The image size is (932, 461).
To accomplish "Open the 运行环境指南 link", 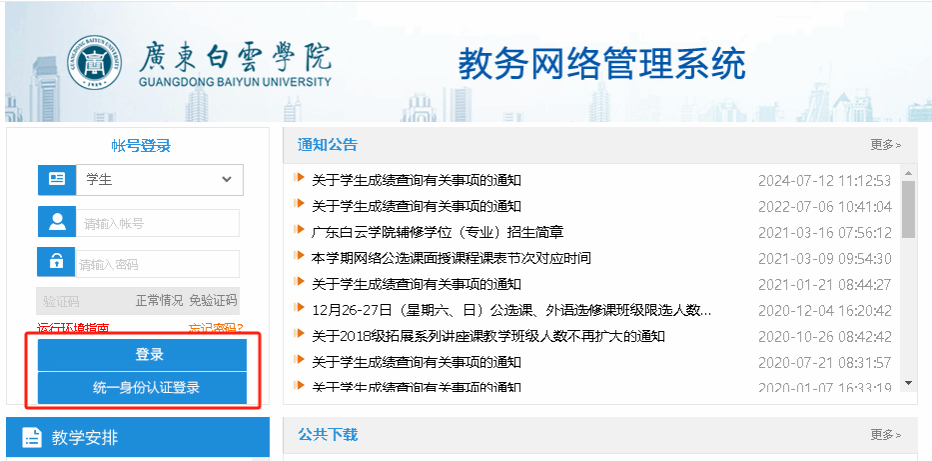I will tap(73, 328).
